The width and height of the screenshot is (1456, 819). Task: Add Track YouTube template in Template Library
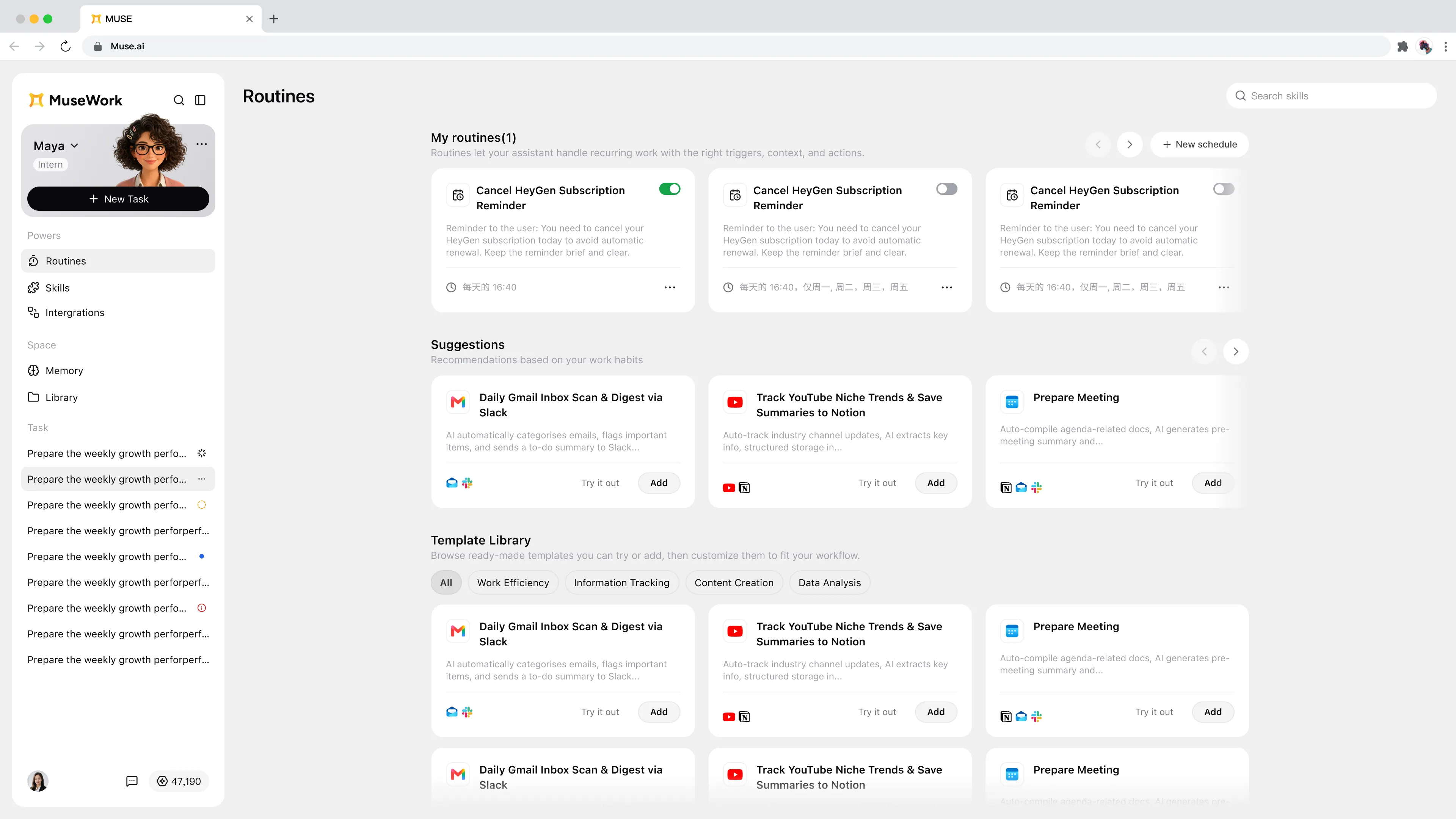tap(935, 712)
